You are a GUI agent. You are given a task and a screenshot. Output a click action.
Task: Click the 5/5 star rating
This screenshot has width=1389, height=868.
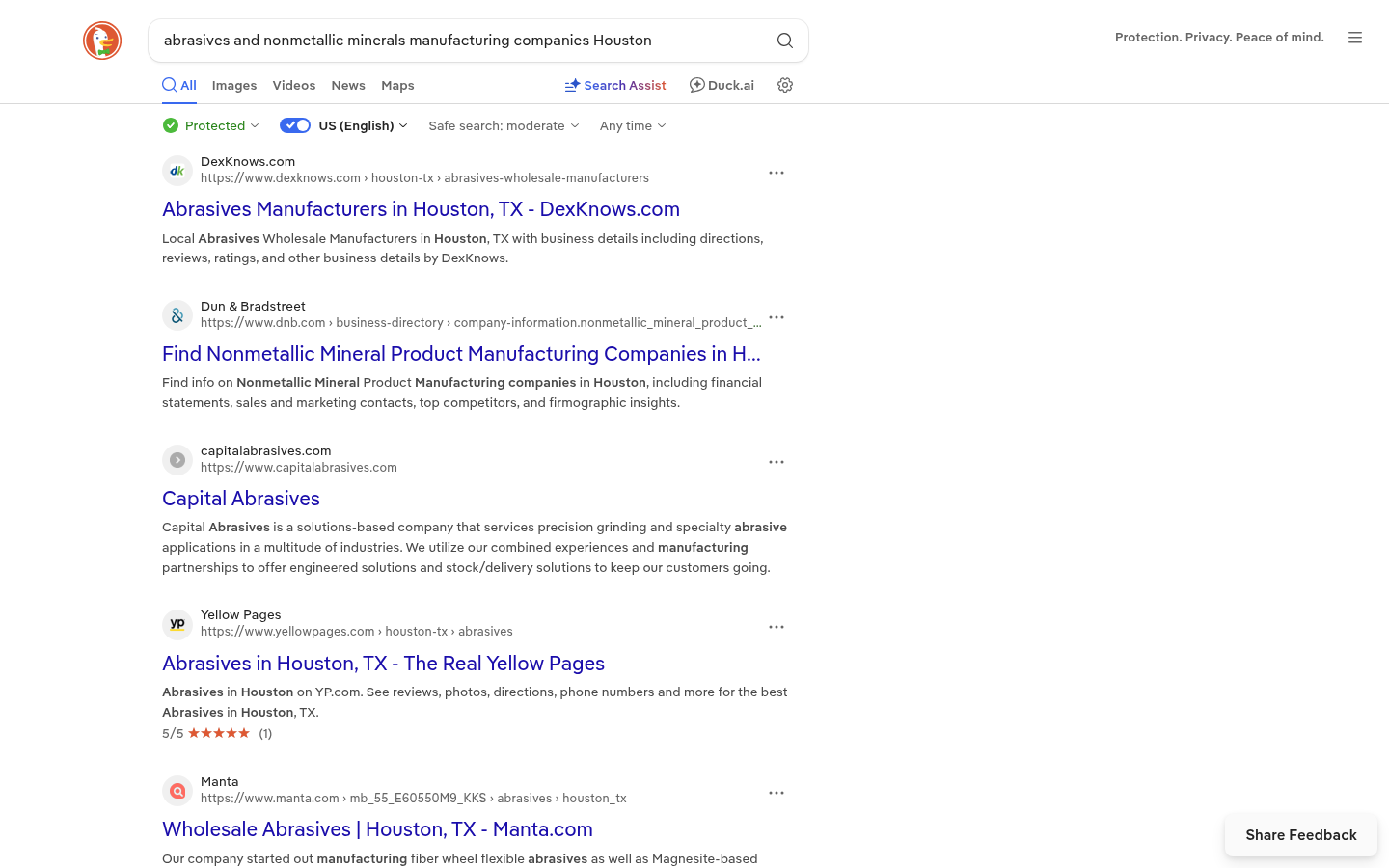(217, 733)
